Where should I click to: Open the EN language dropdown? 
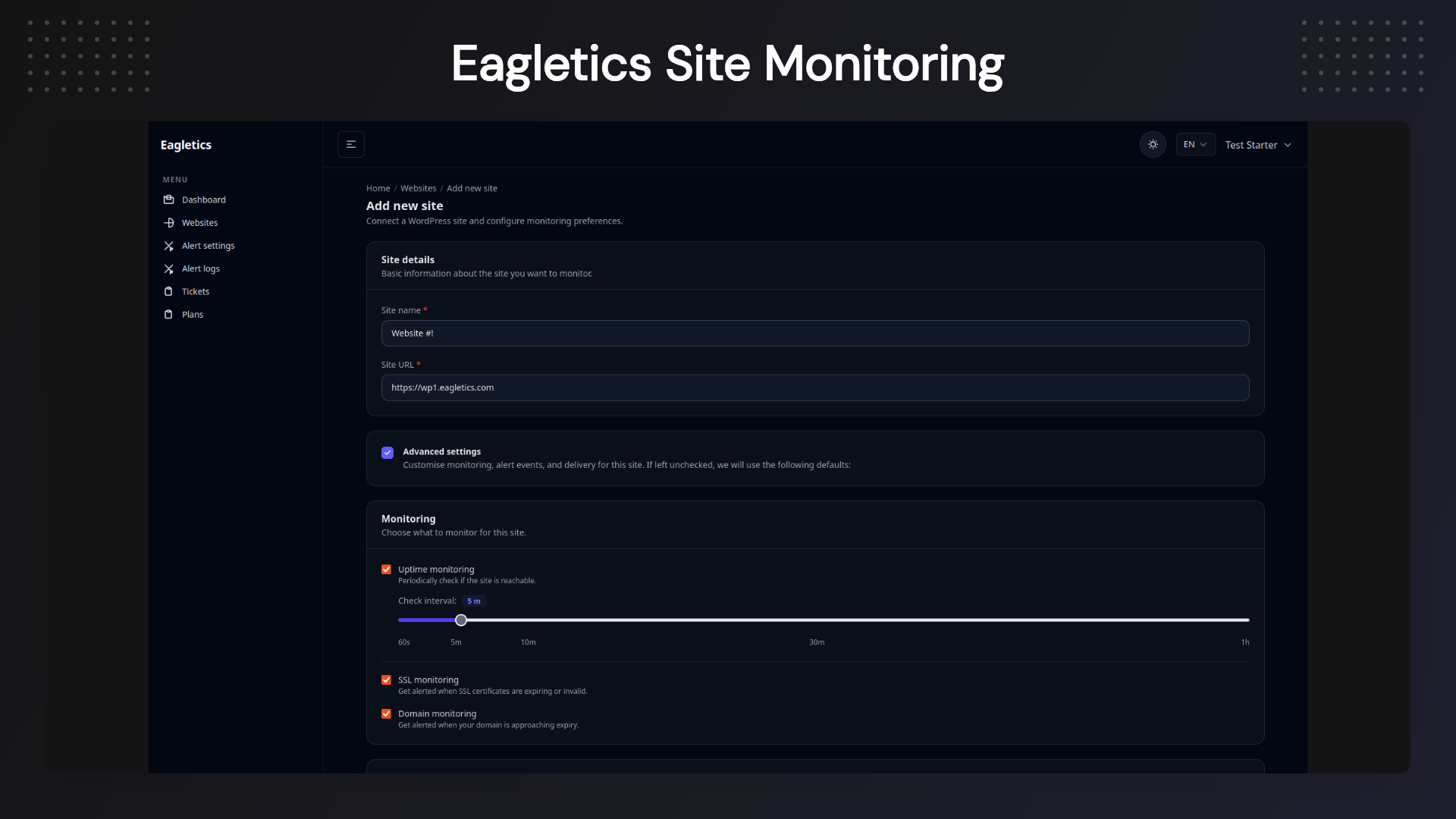click(1195, 144)
